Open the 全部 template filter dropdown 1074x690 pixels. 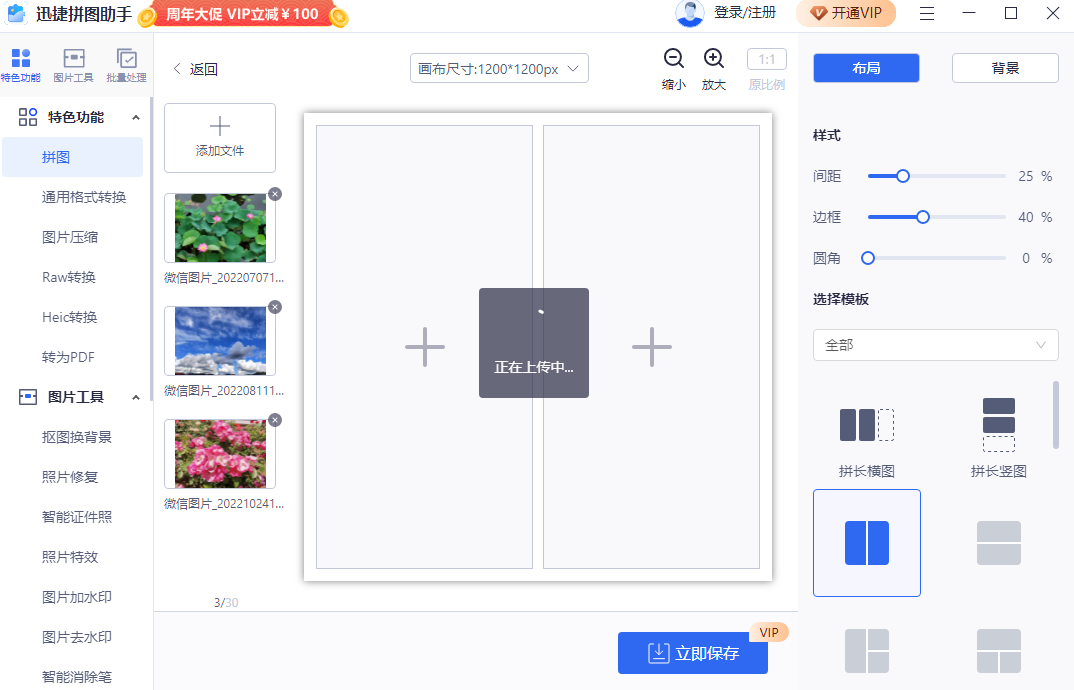[x=935, y=344]
